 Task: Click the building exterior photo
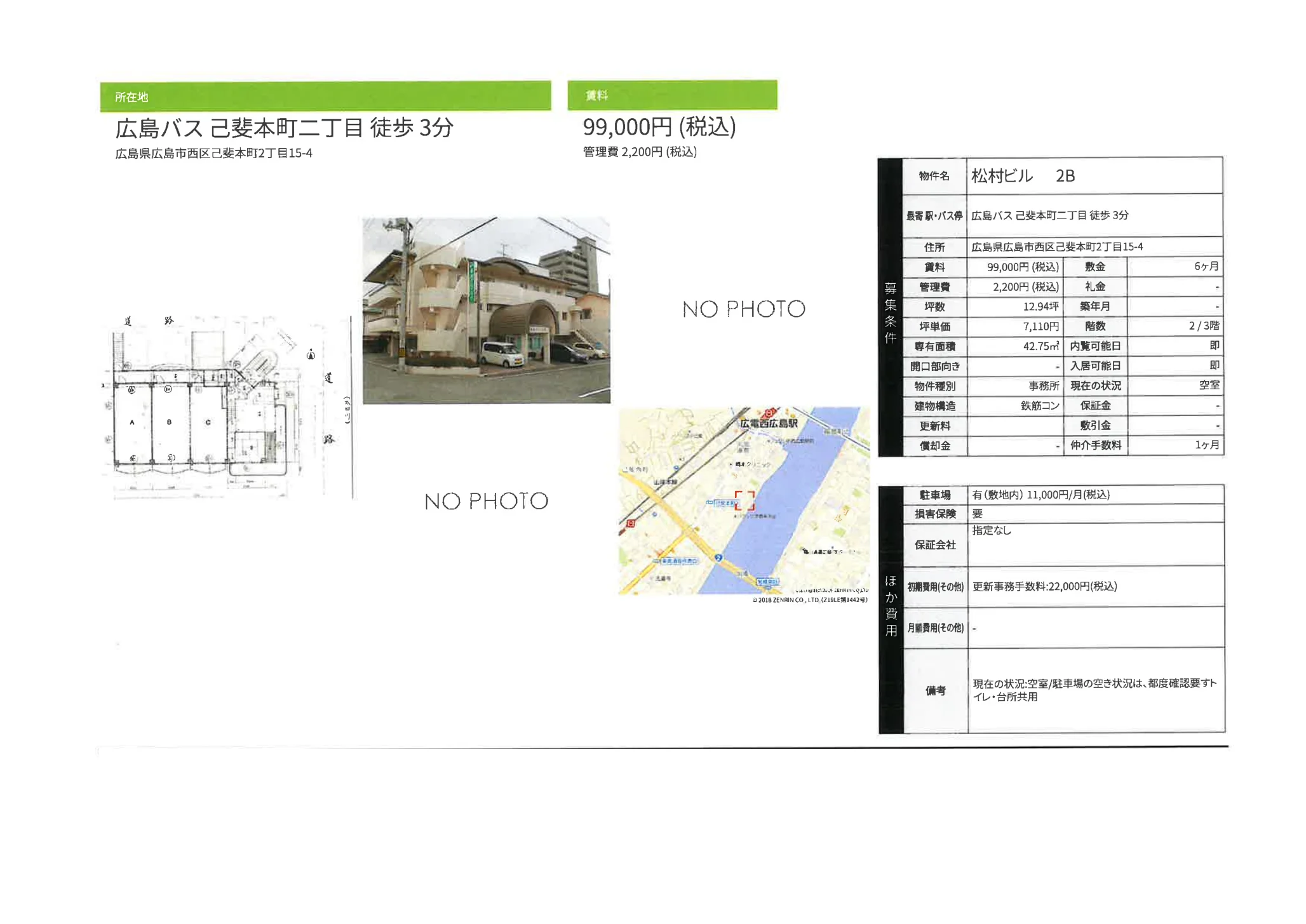(486, 311)
